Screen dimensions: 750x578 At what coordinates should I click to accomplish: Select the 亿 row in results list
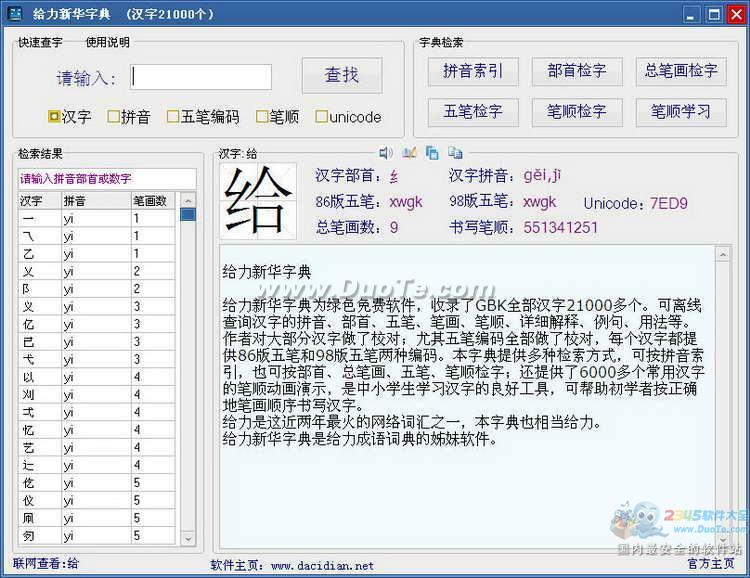coord(97,324)
